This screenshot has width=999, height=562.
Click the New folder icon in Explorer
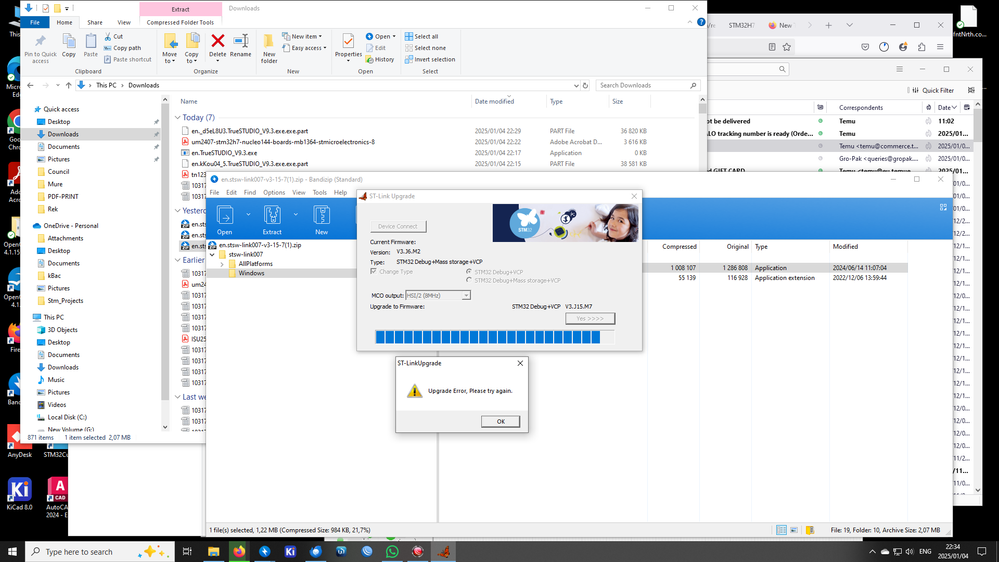(x=269, y=48)
